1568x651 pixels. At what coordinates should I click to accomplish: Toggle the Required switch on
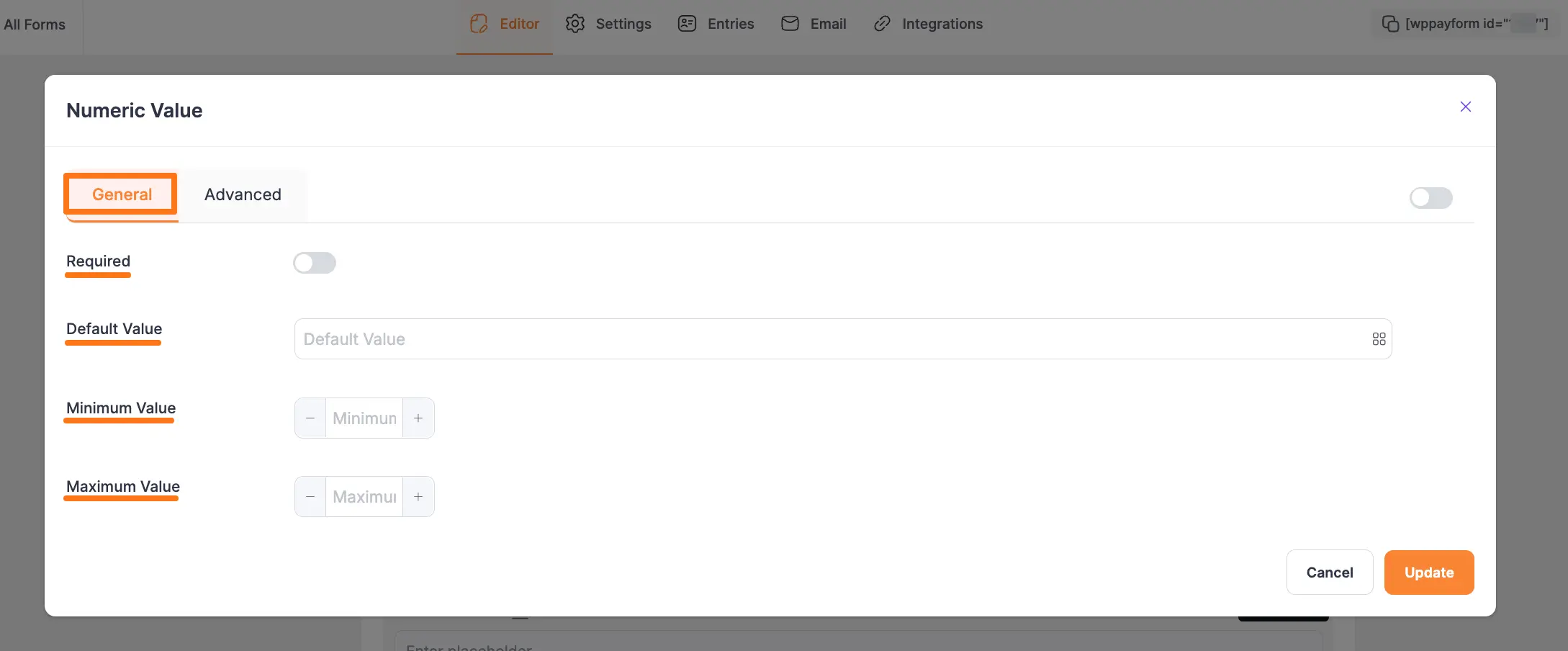(315, 263)
